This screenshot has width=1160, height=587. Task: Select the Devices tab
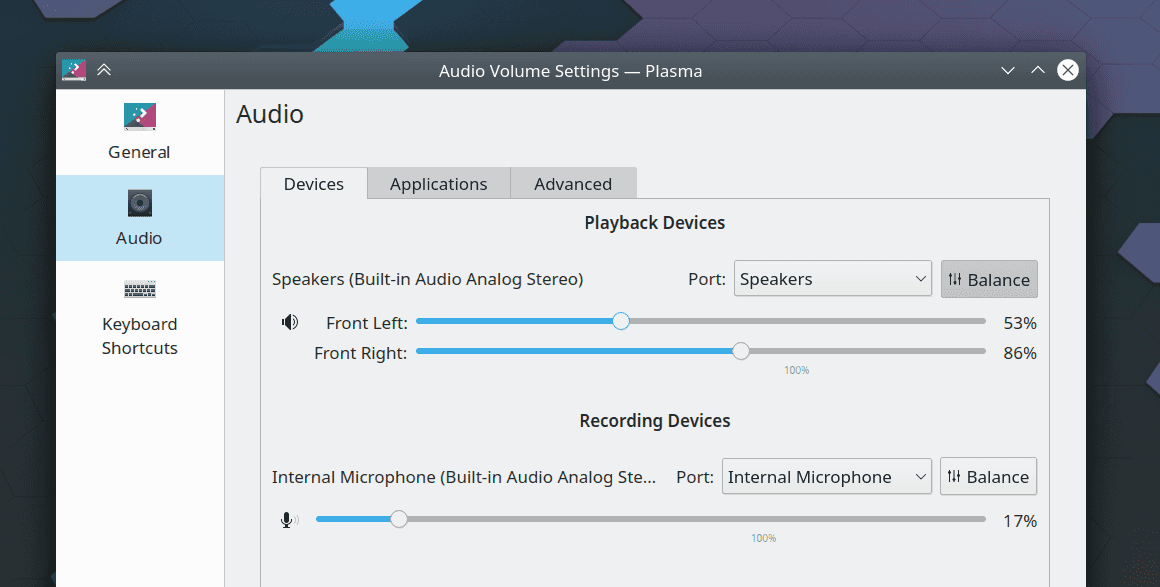click(313, 183)
